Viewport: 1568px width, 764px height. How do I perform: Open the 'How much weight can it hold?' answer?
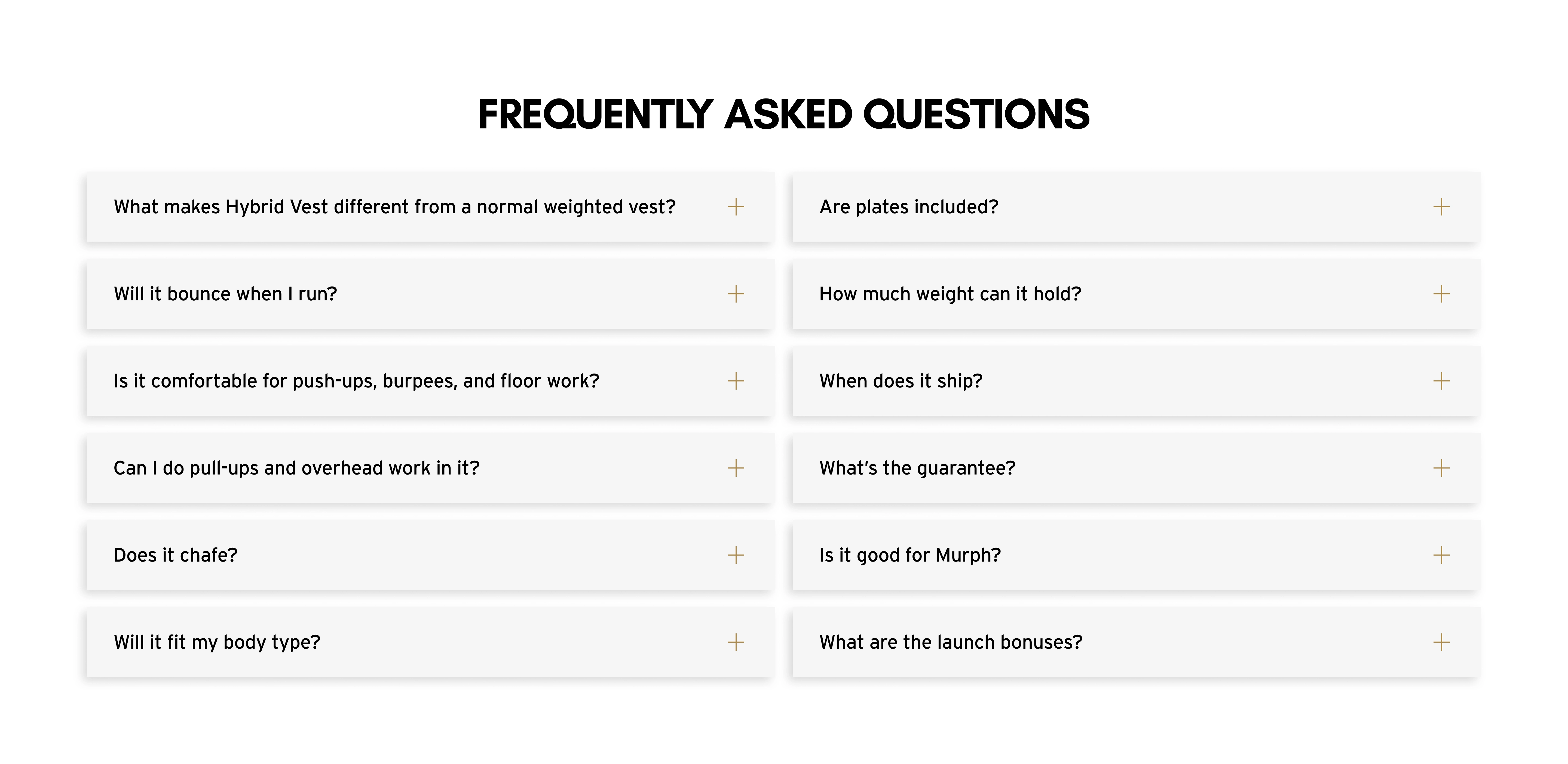pyautogui.click(x=950, y=294)
